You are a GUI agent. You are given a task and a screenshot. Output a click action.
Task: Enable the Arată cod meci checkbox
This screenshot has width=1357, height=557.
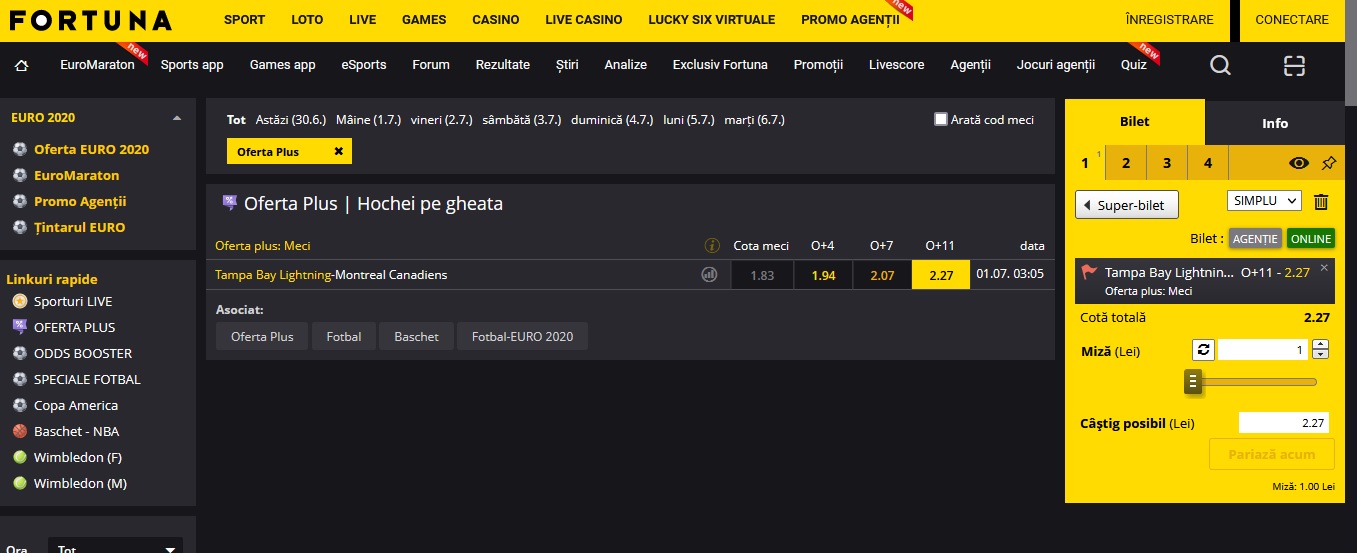pos(940,119)
